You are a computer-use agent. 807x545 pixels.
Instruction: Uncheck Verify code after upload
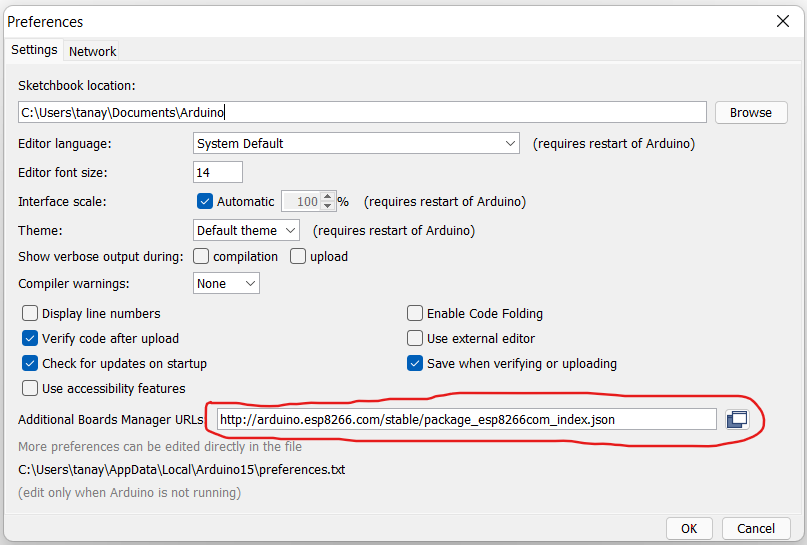click(x=30, y=338)
